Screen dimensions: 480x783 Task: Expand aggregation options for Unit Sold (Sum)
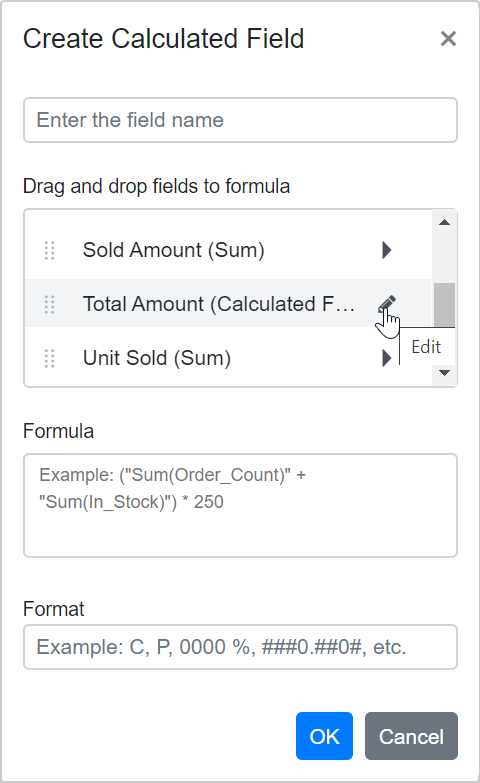coord(387,358)
